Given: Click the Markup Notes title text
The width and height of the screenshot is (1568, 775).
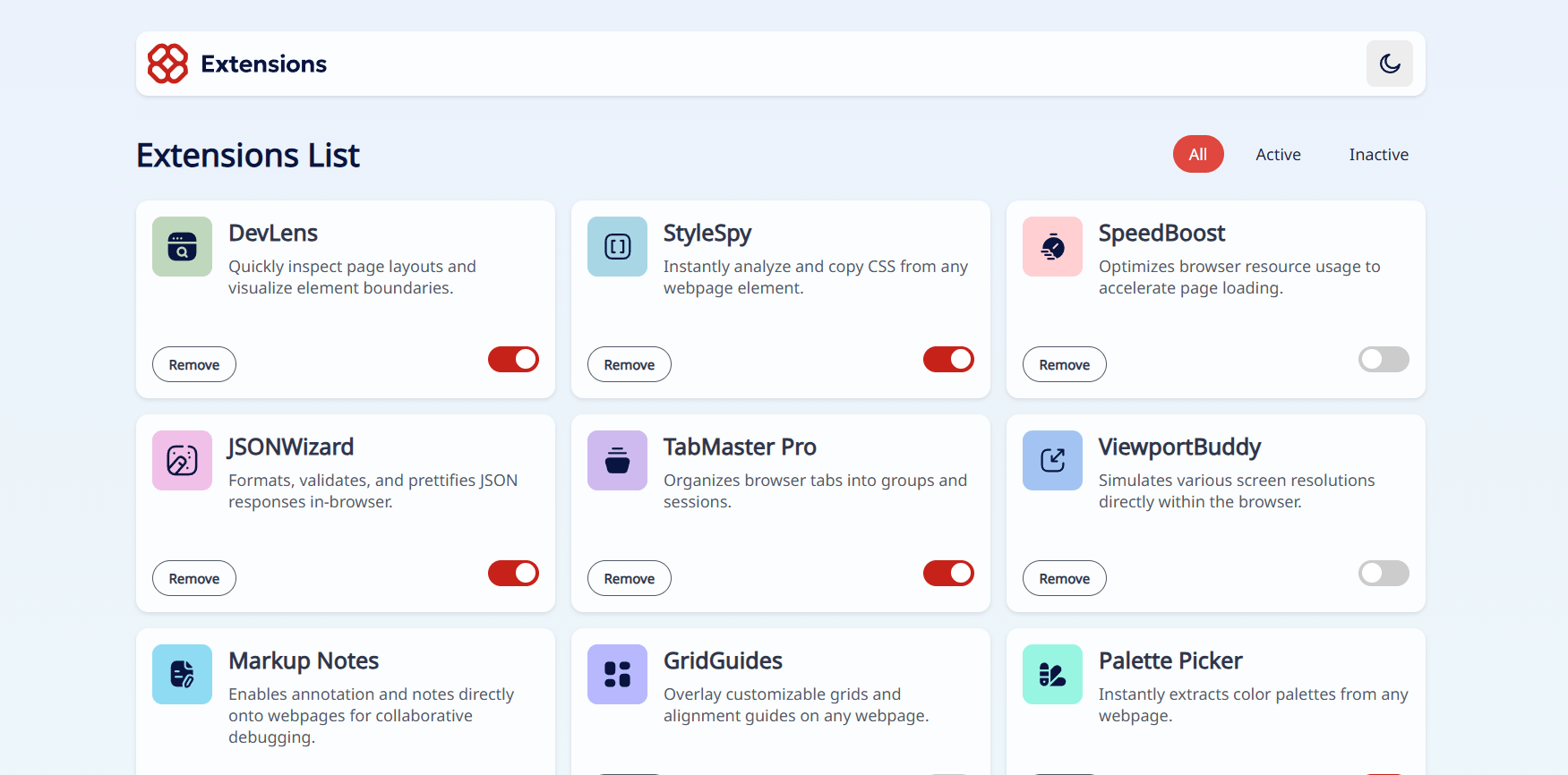Looking at the screenshot, I should click(x=304, y=661).
